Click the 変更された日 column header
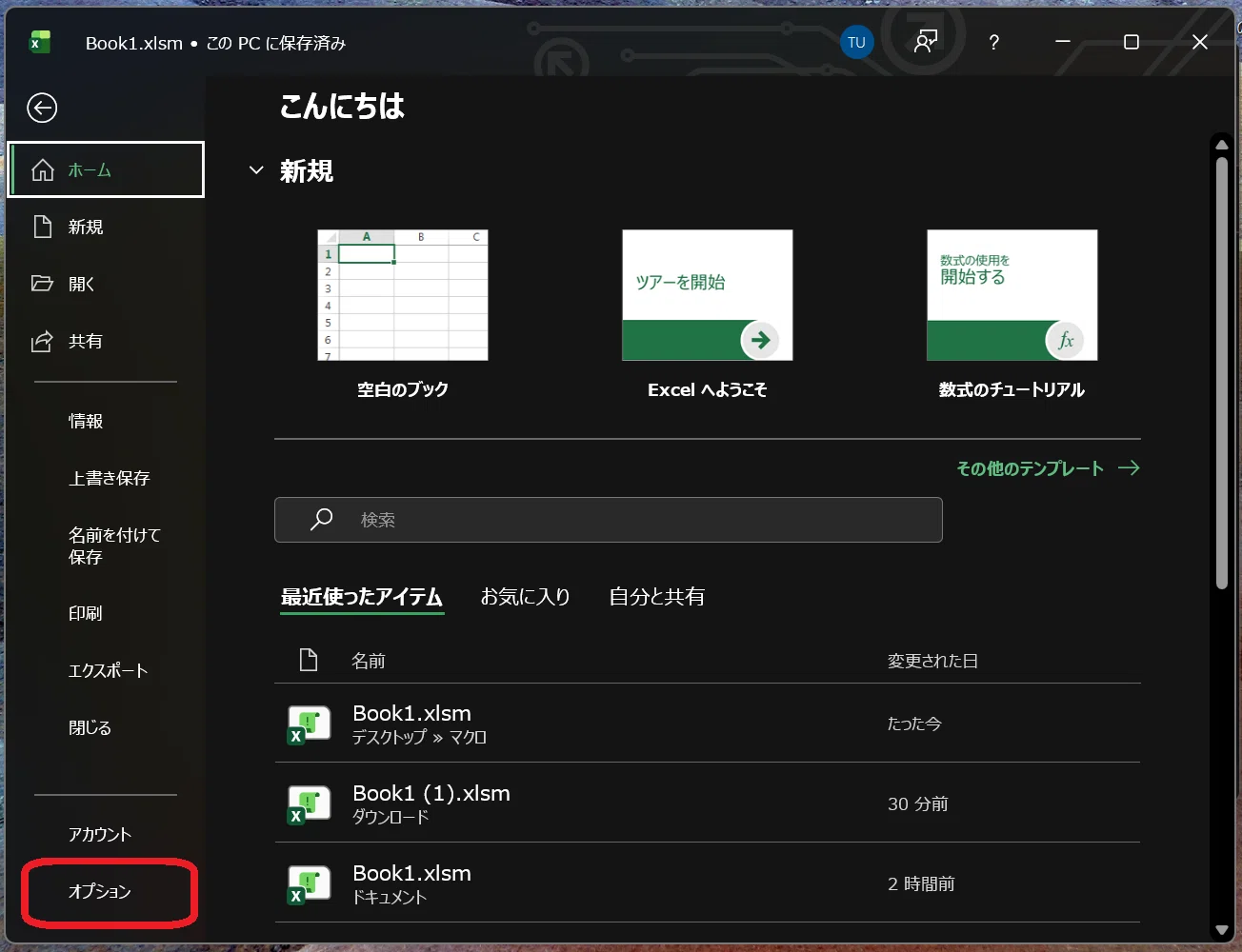The image size is (1242, 952). coord(932,661)
